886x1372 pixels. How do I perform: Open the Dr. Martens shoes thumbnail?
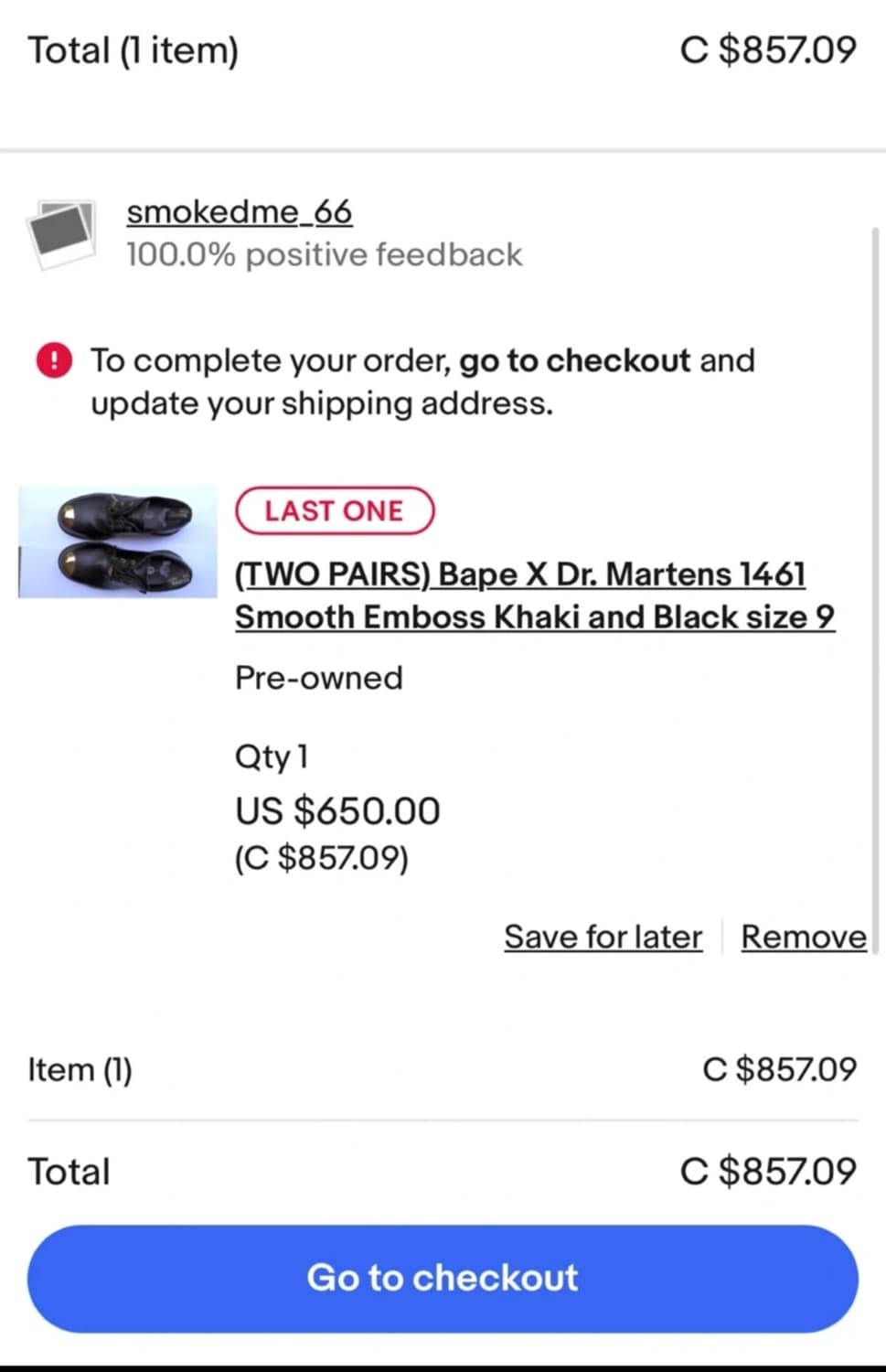118,541
